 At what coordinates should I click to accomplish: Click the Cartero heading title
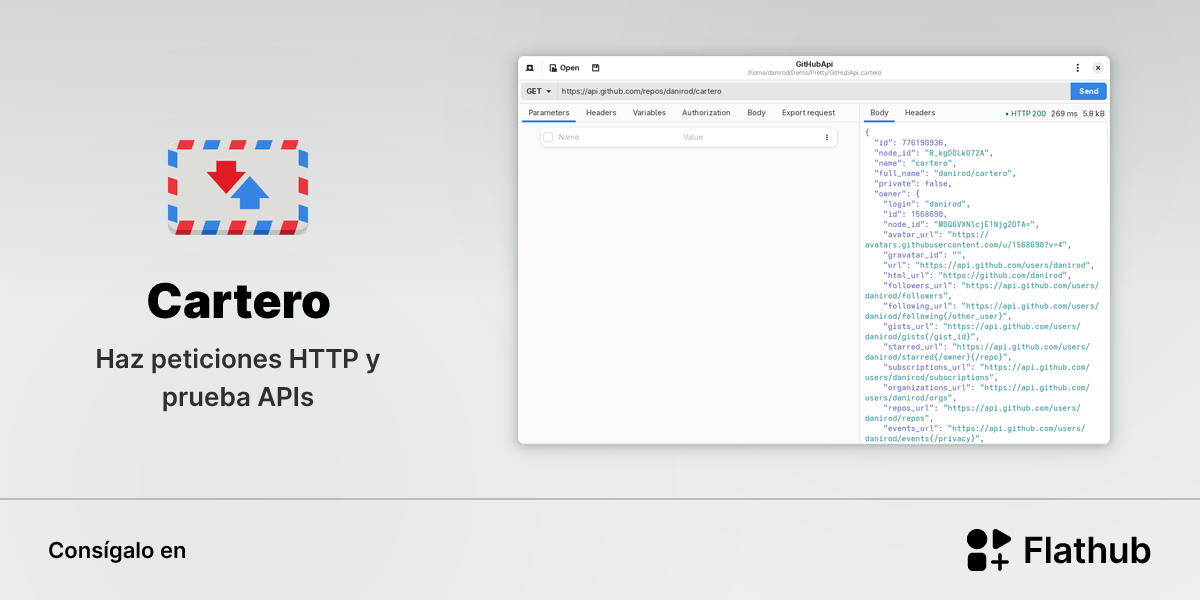[x=238, y=300]
